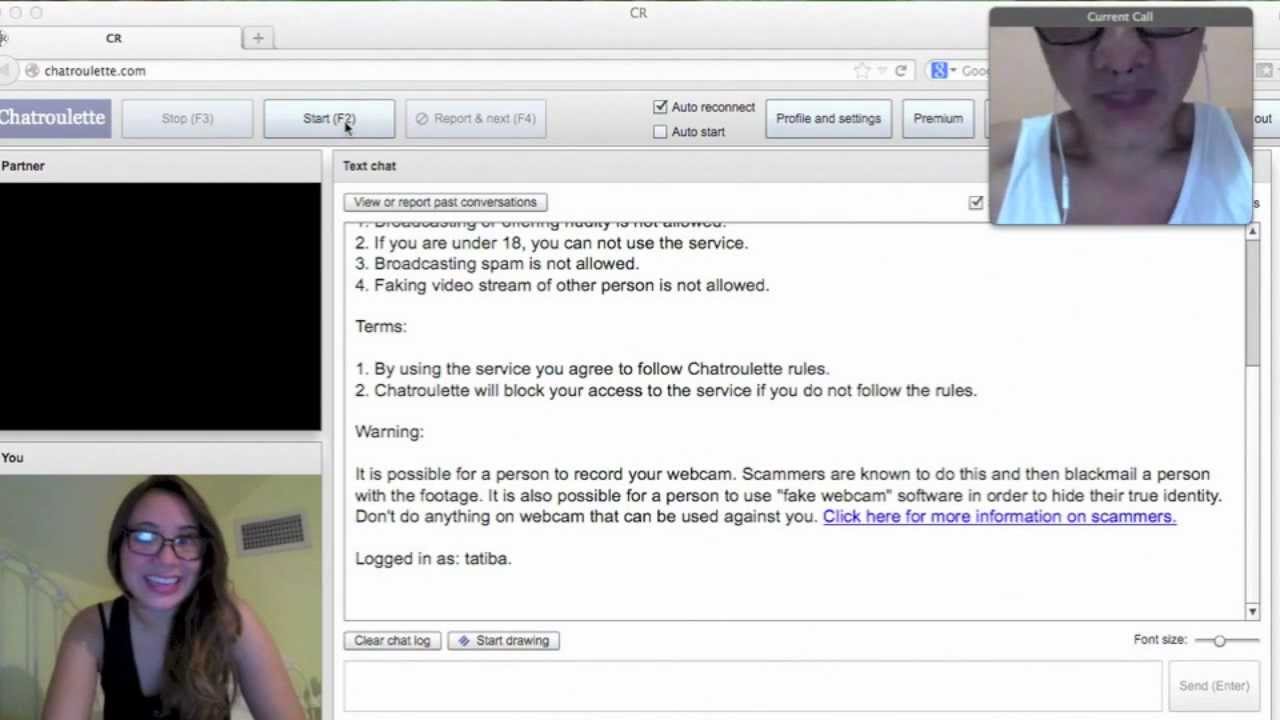Click Clear chat log button
Viewport: 1280px width, 720px height.
[x=392, y=640]
